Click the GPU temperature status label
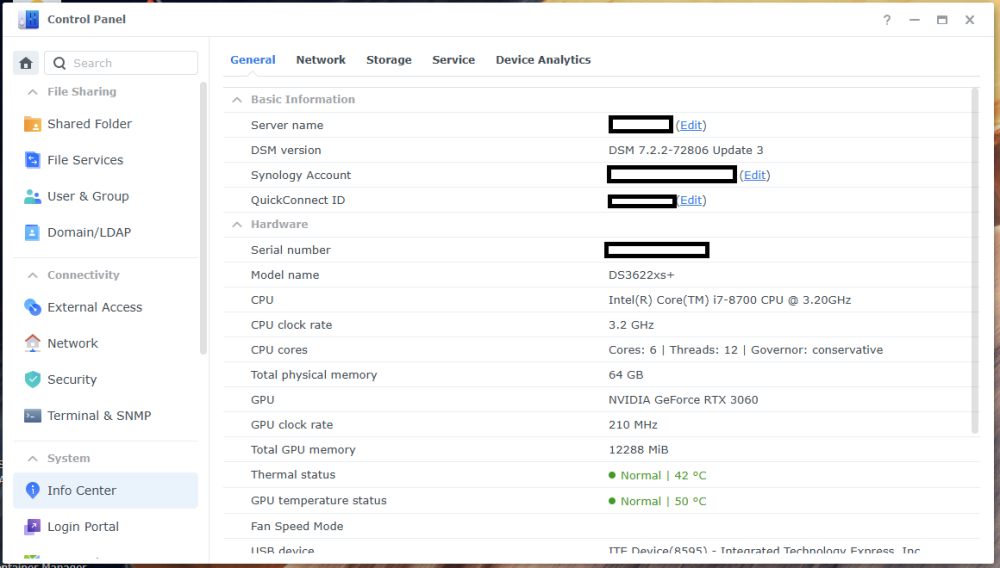The image size is (1000, 568). (318, 501)
